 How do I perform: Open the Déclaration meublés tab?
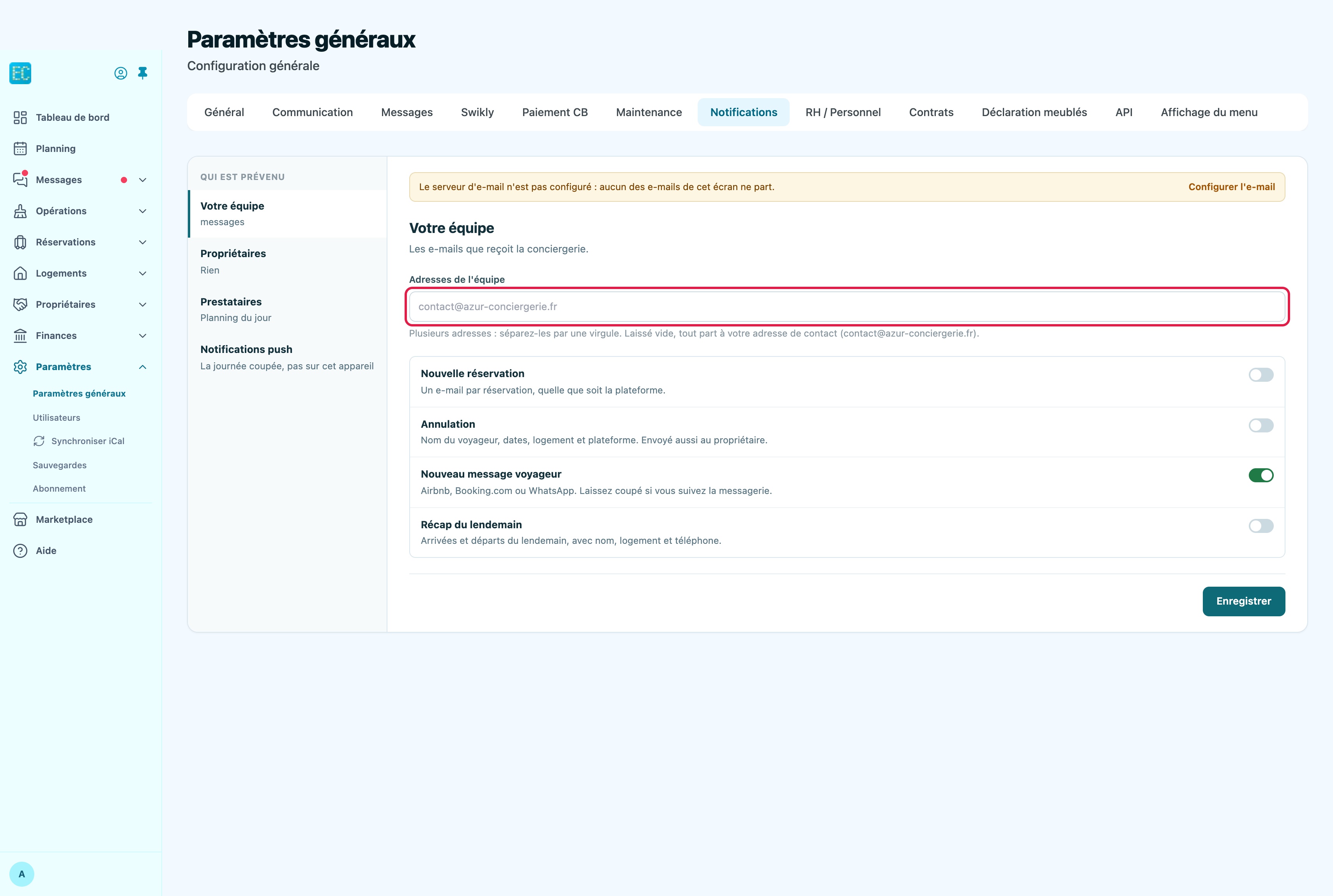(x=1034, y=113)
